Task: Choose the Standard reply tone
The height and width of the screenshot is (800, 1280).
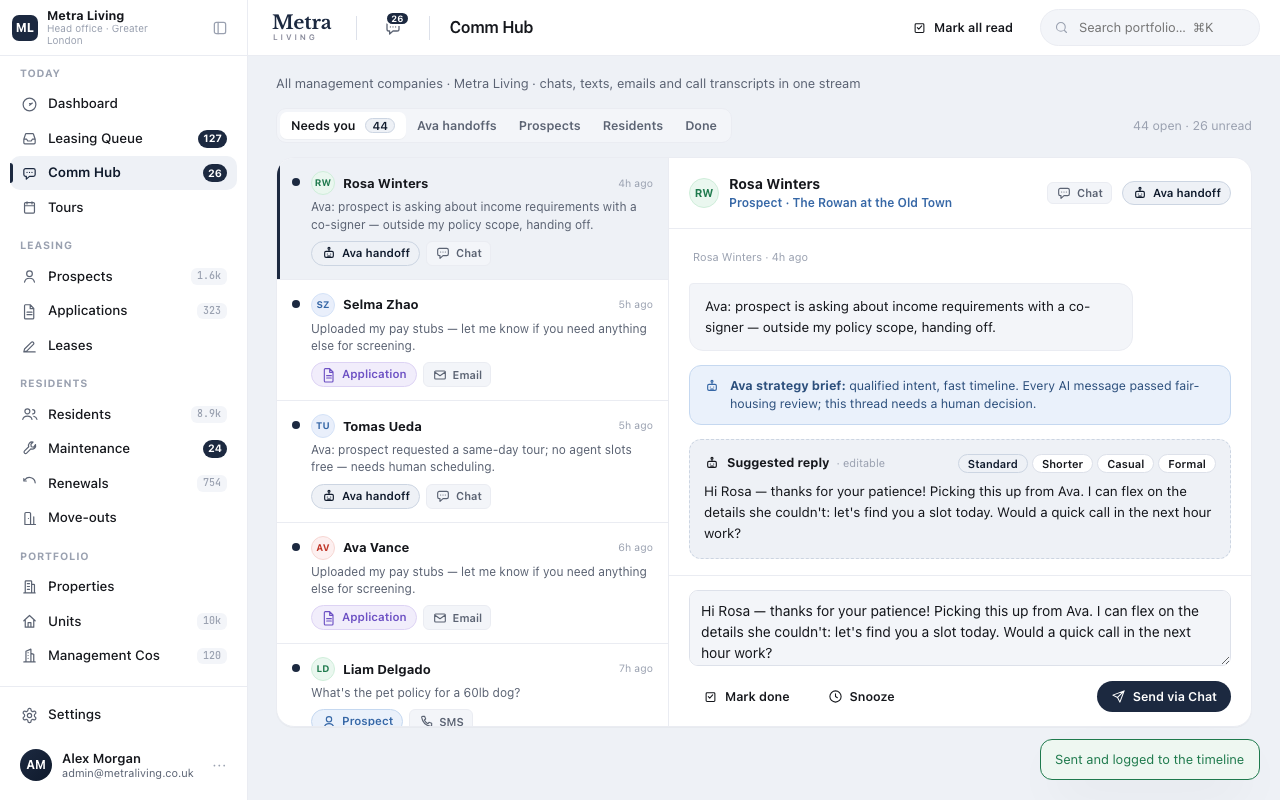Action: coord(992,464)
